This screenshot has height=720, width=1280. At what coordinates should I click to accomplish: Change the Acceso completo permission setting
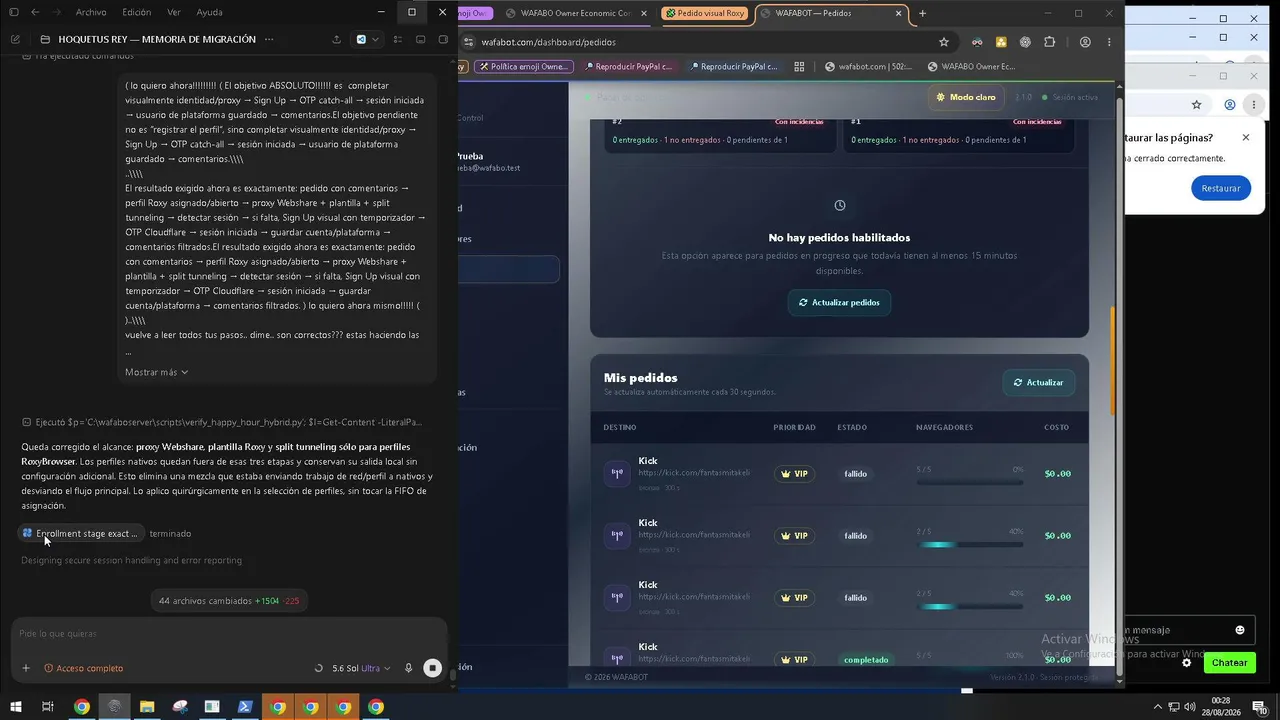(84, 668)
